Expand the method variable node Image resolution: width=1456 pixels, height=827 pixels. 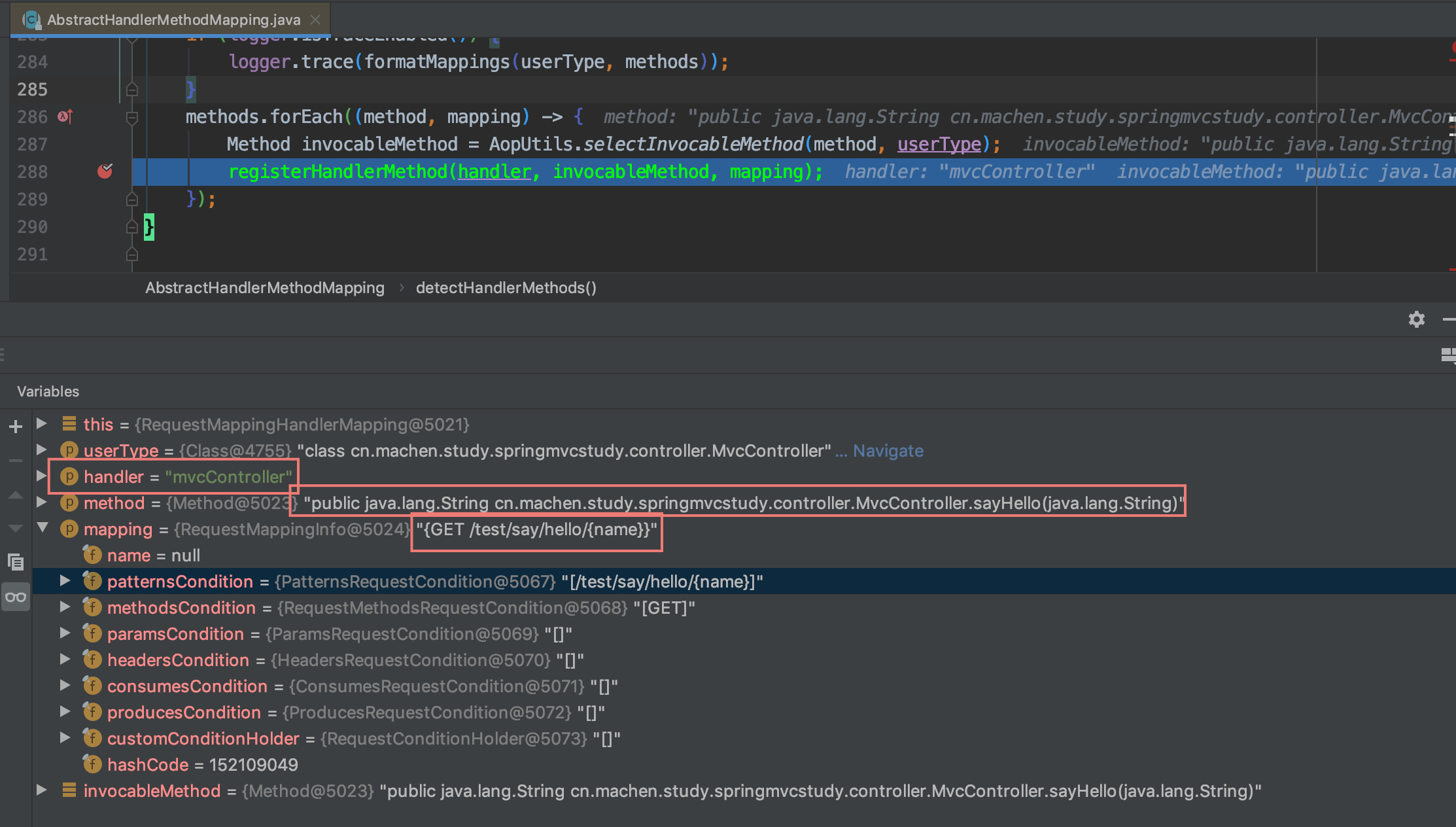(x=41, y=502)
